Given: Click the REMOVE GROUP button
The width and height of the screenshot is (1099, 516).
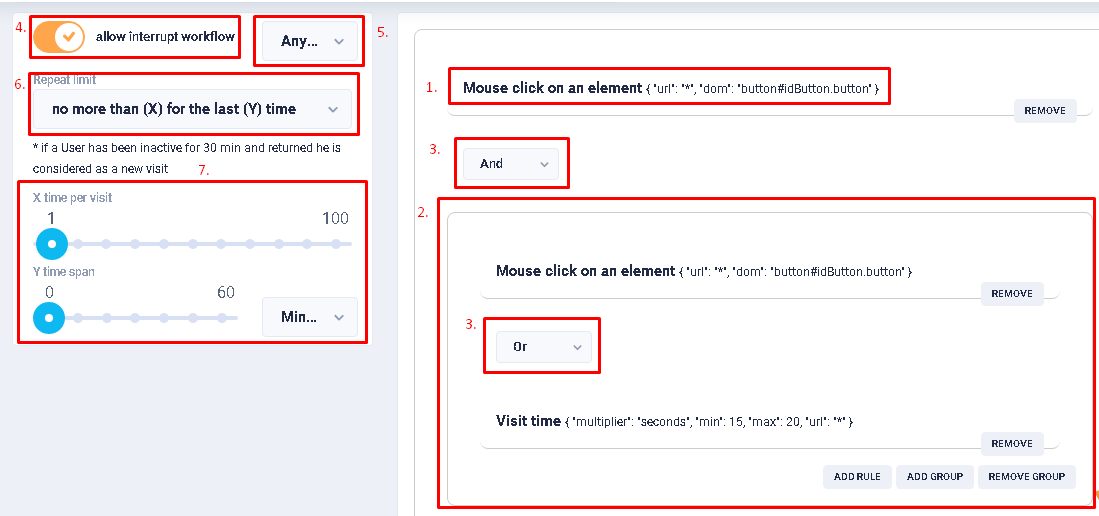Looking at the screenshot, I should pos(1026,476).
